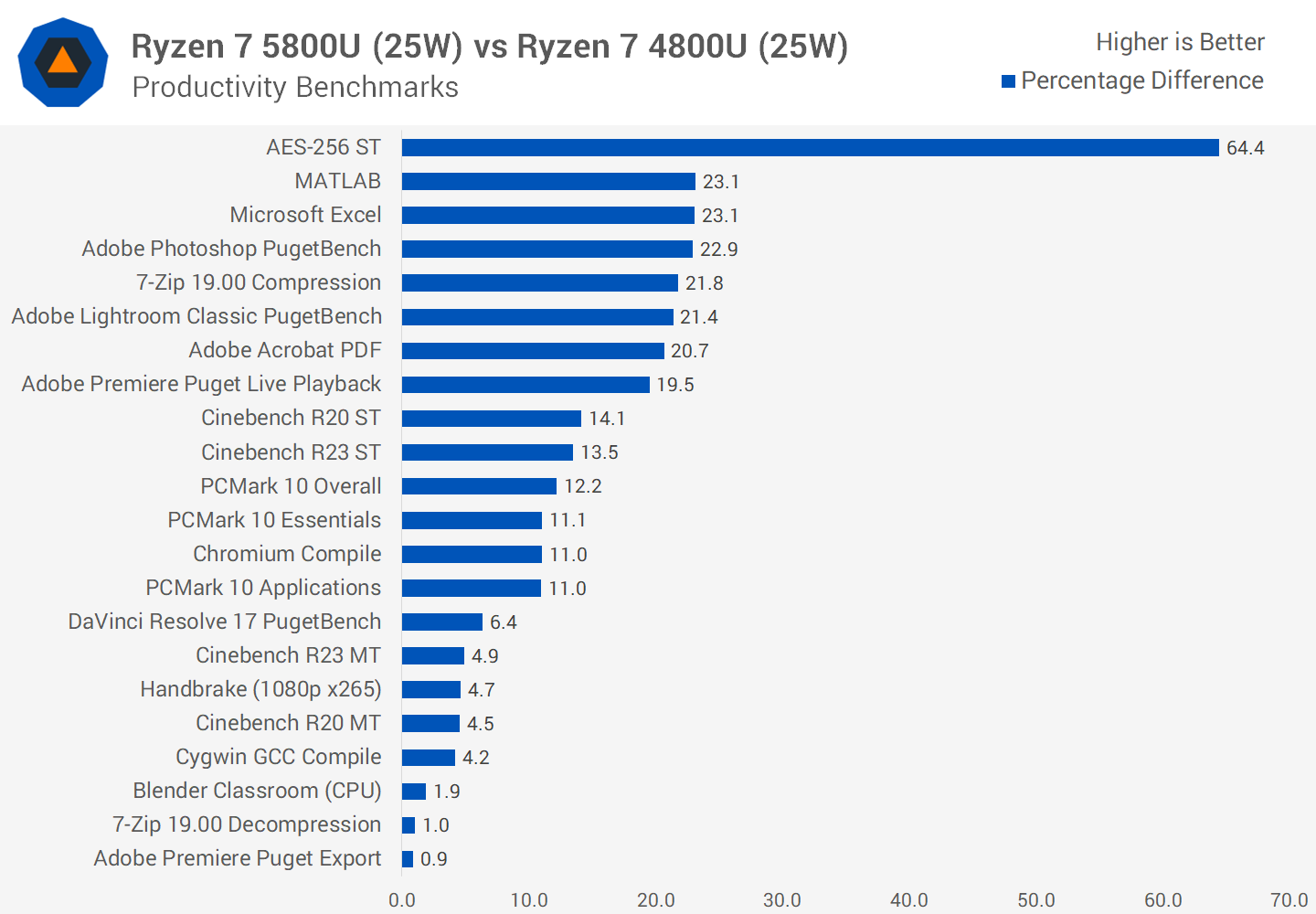Click the value 21.4
The width and height of the screenshot is (1316, 914).
(699, 317)
